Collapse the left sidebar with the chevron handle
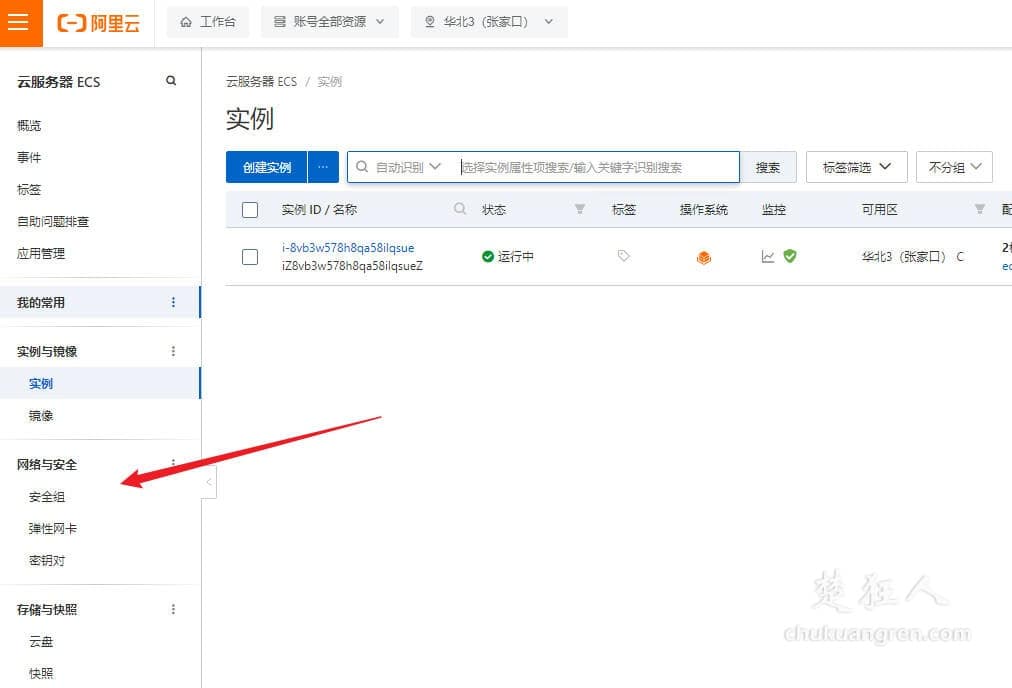 (x=208, y=481)
